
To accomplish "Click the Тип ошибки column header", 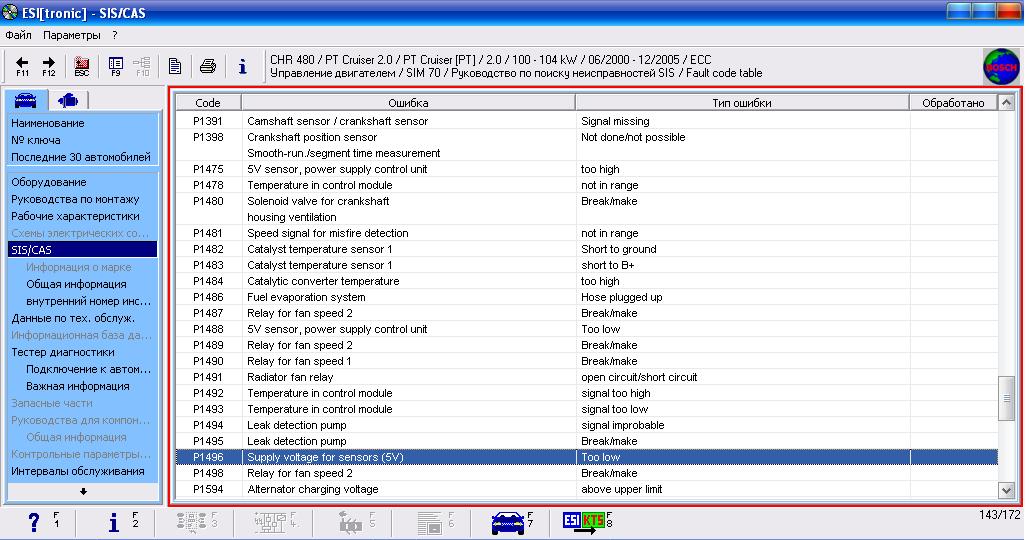I will tap(742, 102).
